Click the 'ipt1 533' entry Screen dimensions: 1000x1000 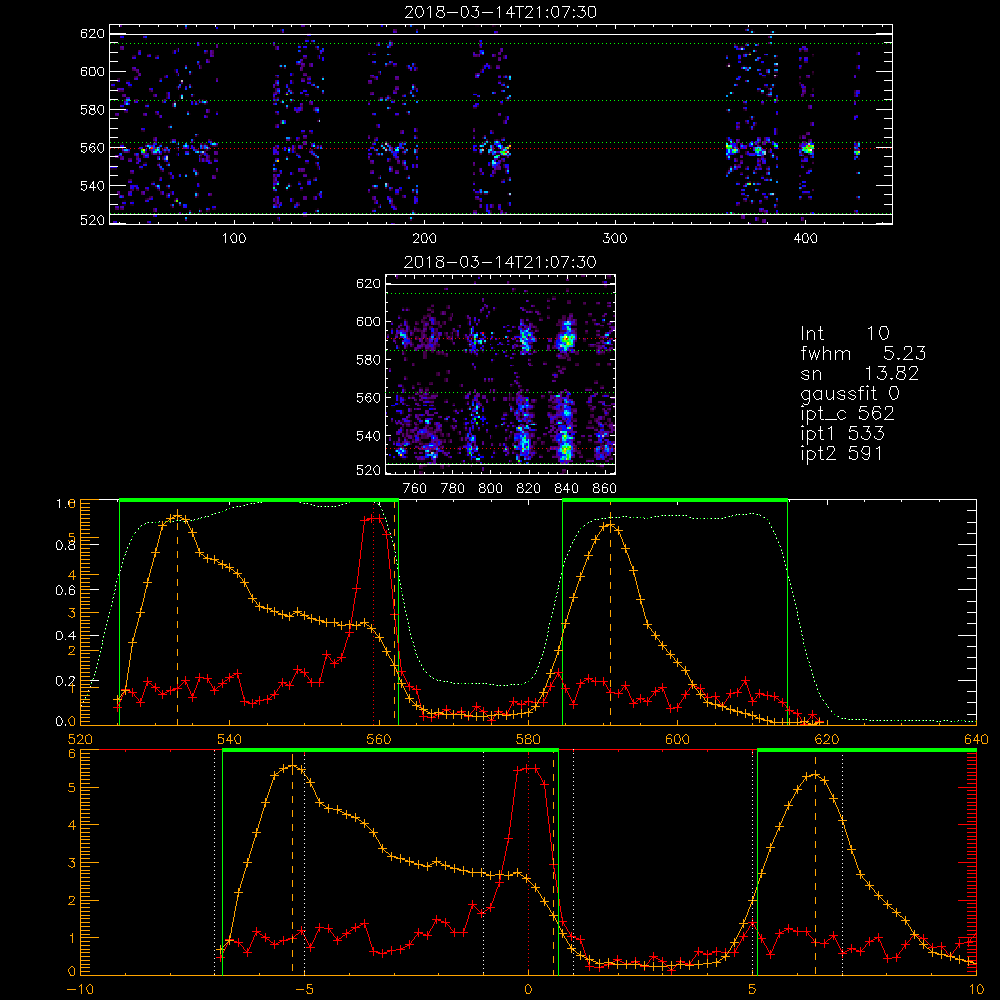tap(842, 434)
